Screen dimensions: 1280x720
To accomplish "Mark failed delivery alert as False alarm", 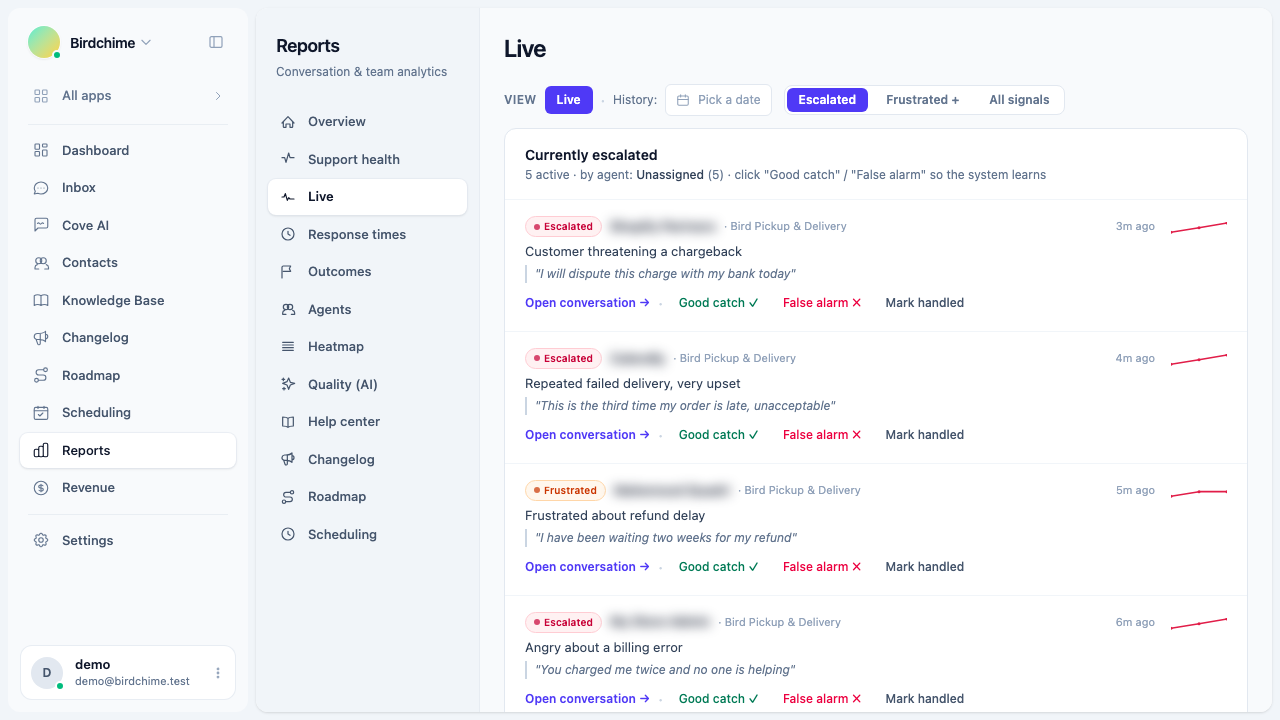I will 822,435.
